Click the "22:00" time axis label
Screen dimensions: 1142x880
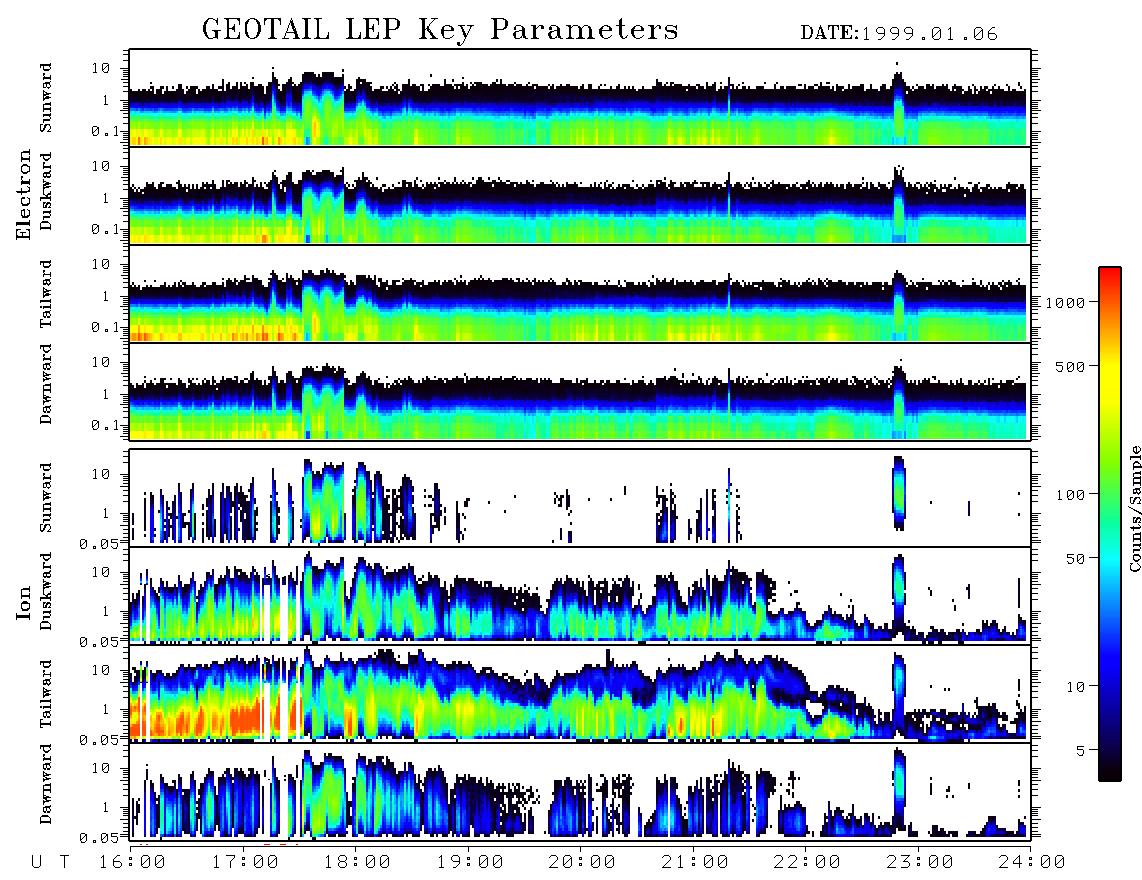(x=807, y=862)
